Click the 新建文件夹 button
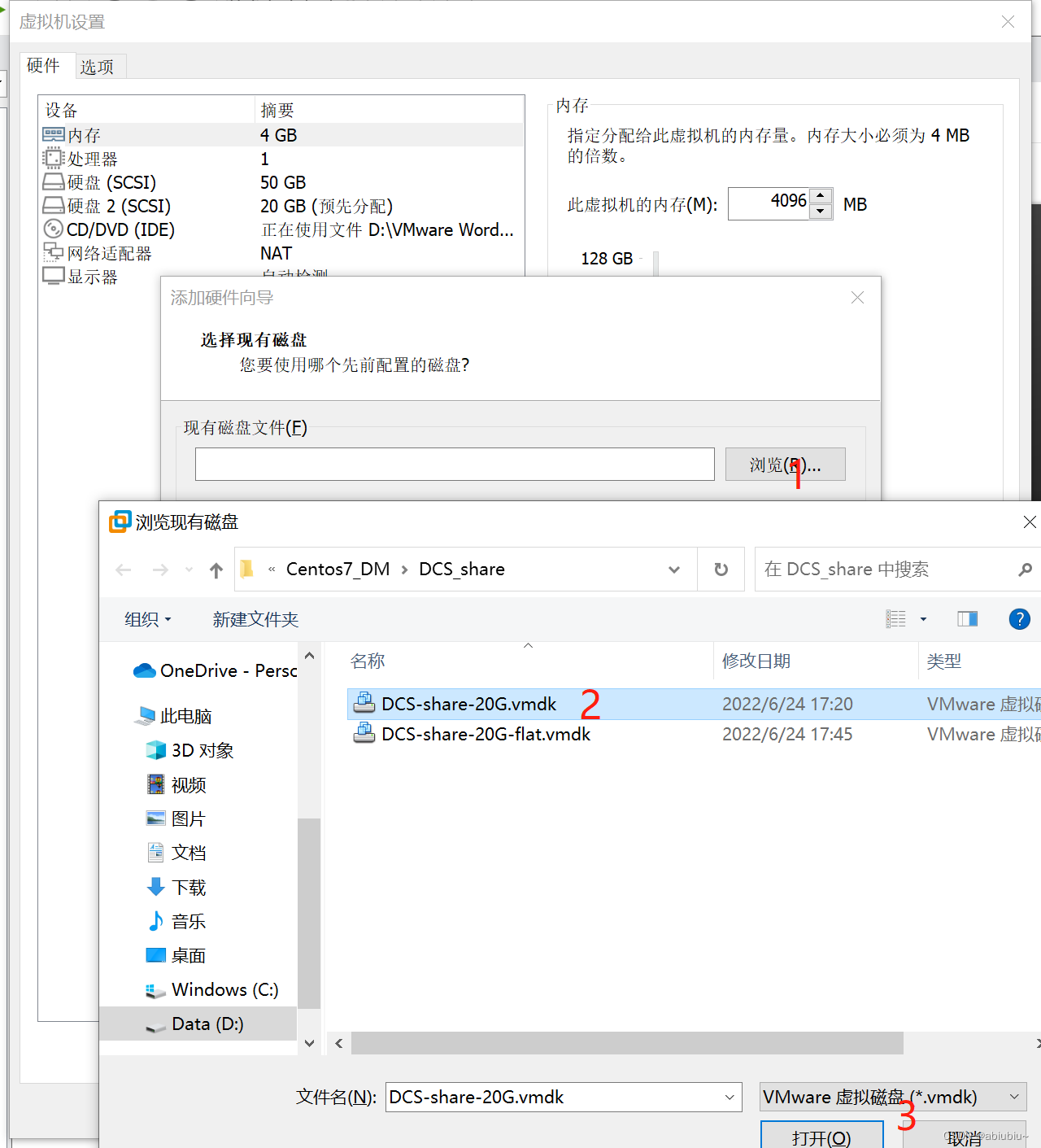 coord(255,619)
